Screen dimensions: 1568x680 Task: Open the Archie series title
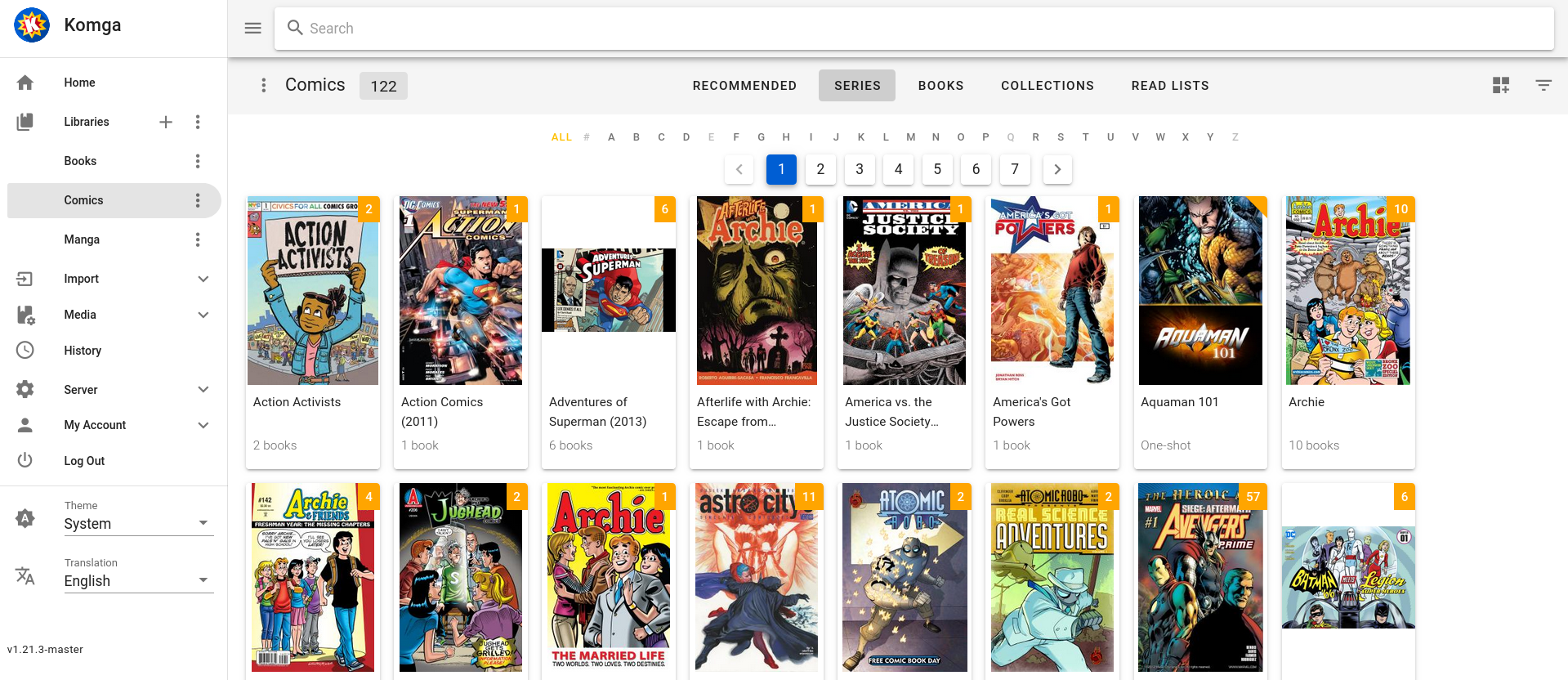1307,402
